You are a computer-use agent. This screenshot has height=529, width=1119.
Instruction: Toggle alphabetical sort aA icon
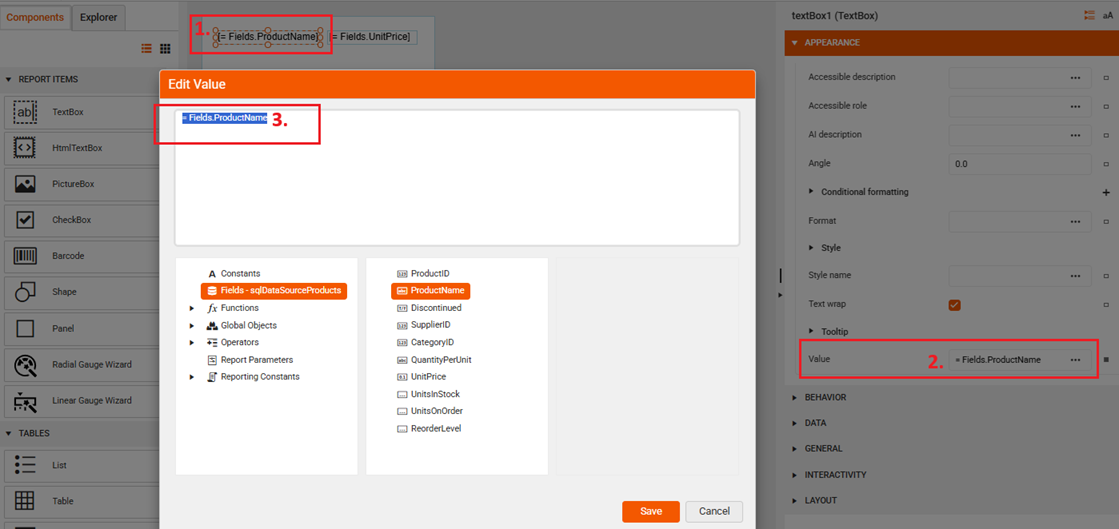click(1108, 15)
